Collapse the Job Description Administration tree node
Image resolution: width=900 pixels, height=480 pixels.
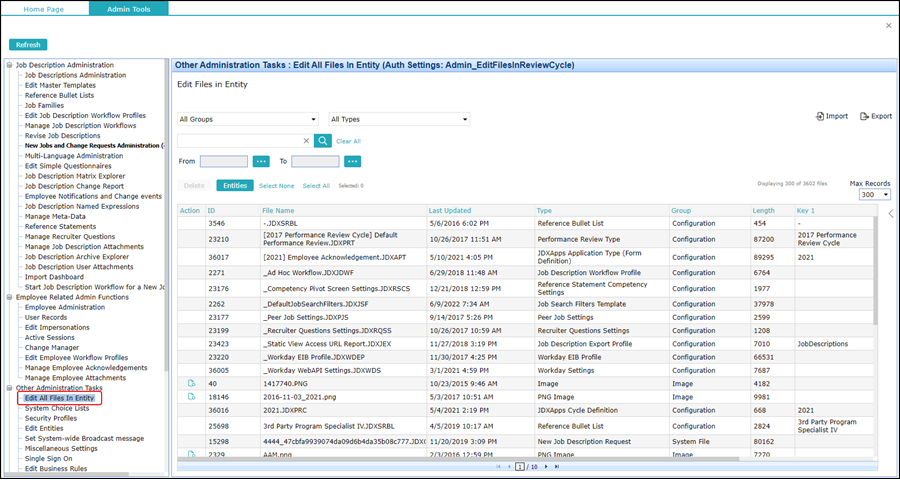point(9,65)
